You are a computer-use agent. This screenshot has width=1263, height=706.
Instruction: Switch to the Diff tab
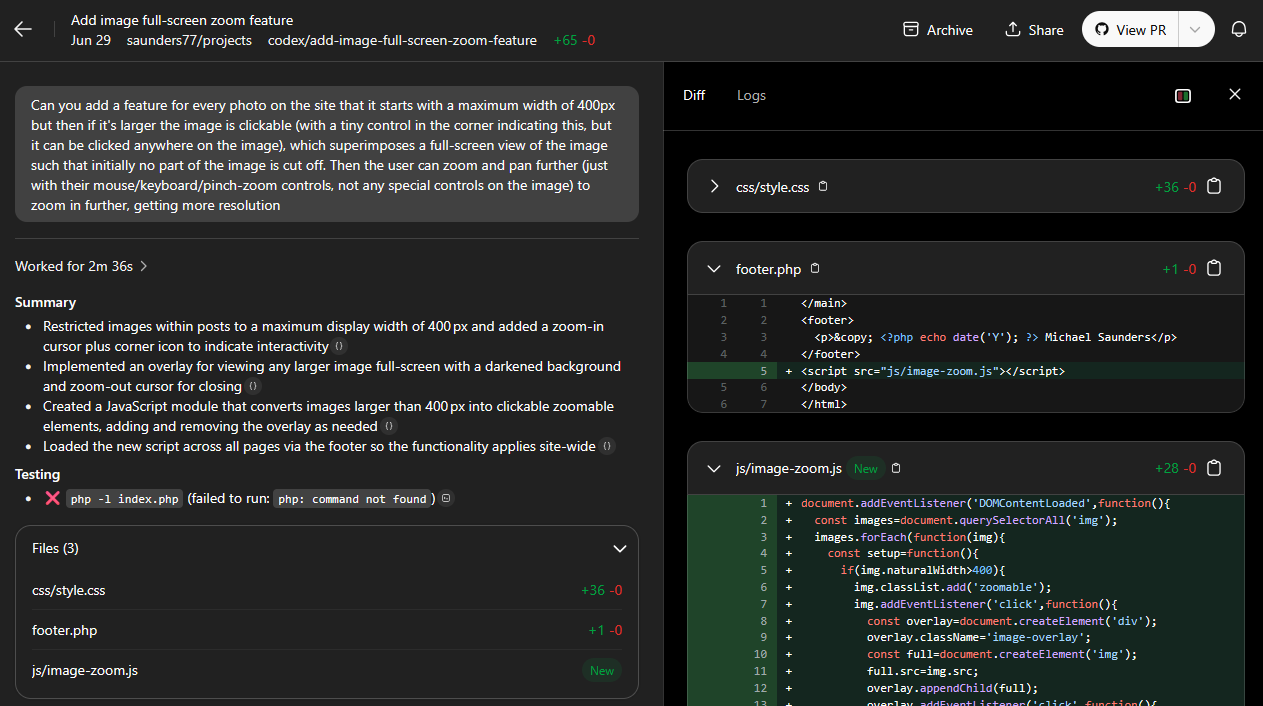point(694,95)
